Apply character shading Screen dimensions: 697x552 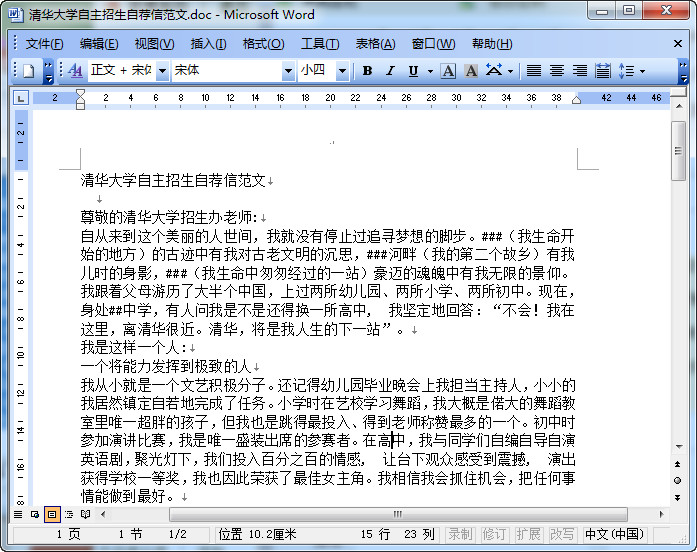[x=471, y=71]
